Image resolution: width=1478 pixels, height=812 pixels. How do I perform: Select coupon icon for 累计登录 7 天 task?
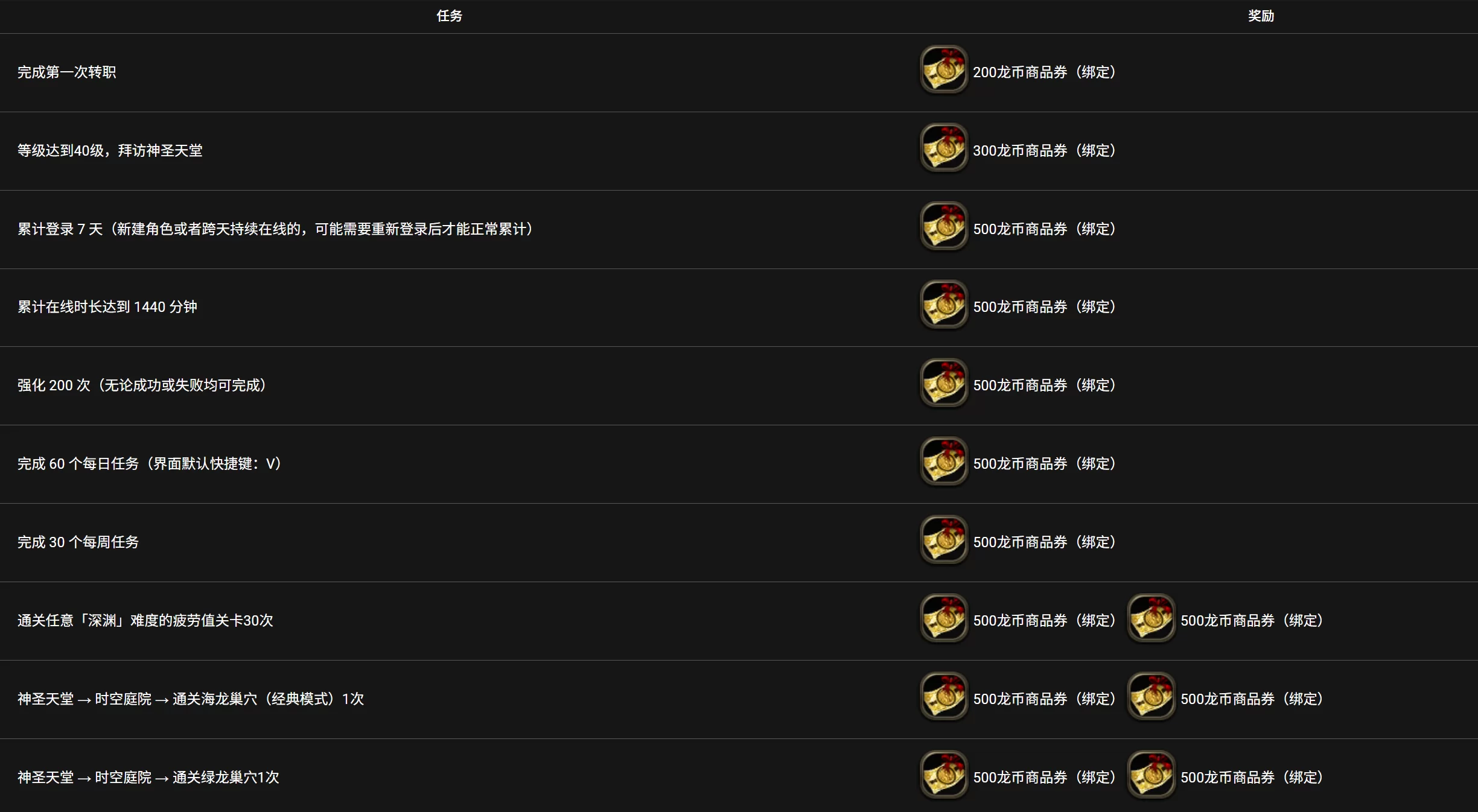pos(944,226)
